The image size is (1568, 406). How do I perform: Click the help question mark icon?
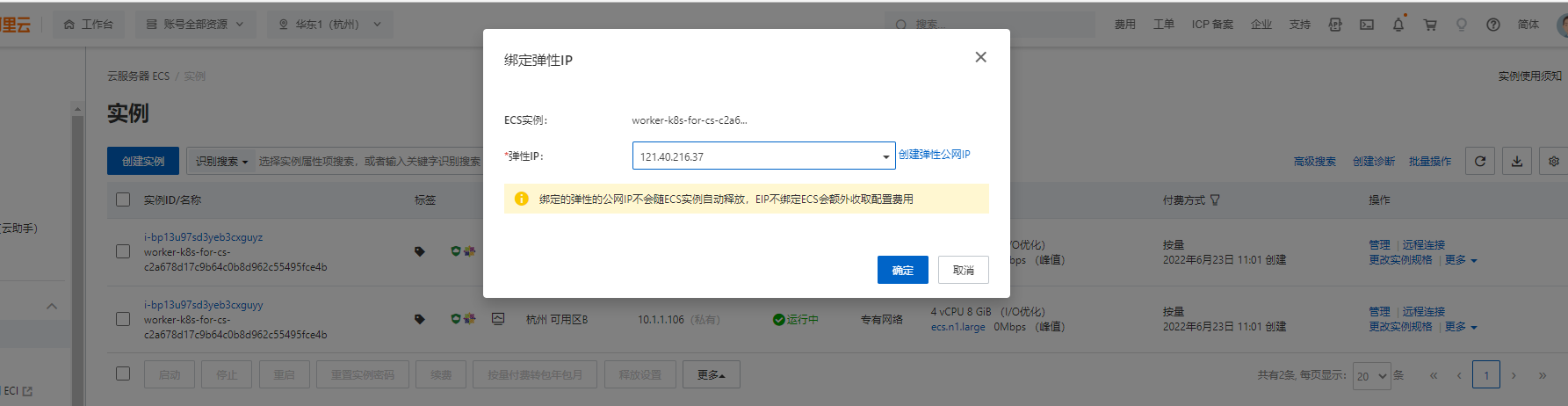click(1493, 25)
